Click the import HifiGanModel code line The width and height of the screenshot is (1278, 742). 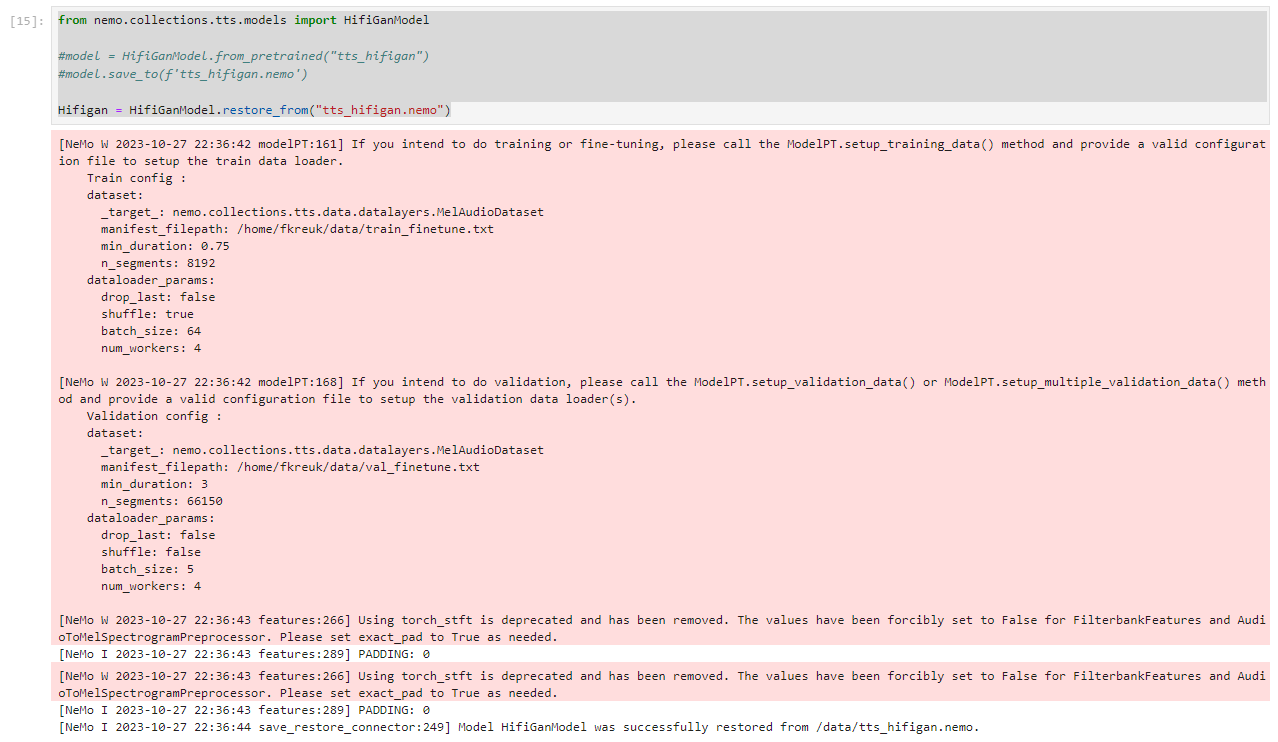click(x=244, y=20)
